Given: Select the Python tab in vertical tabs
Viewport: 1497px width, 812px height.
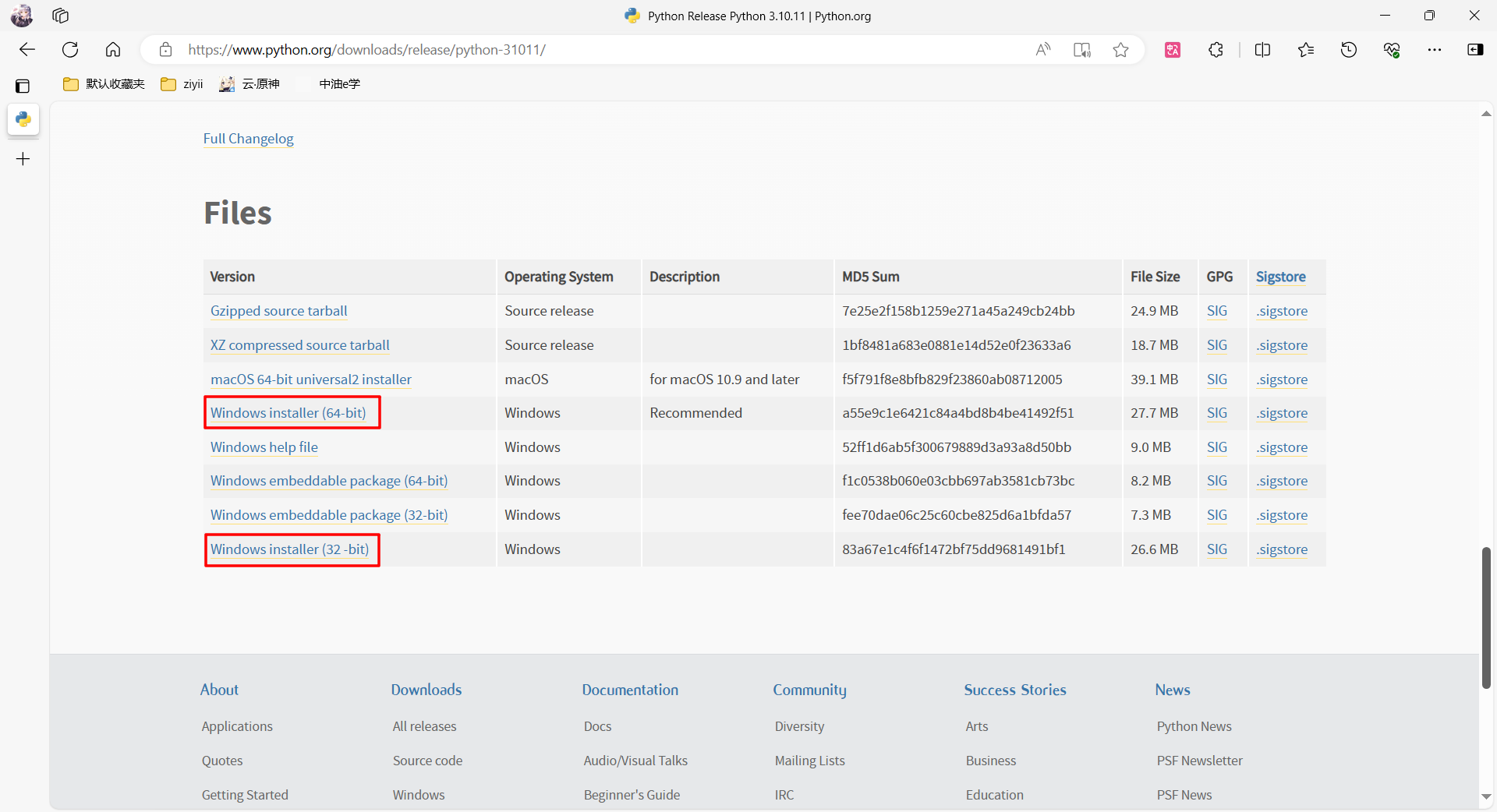Looking at the screenshot, I should click(23, 119).
